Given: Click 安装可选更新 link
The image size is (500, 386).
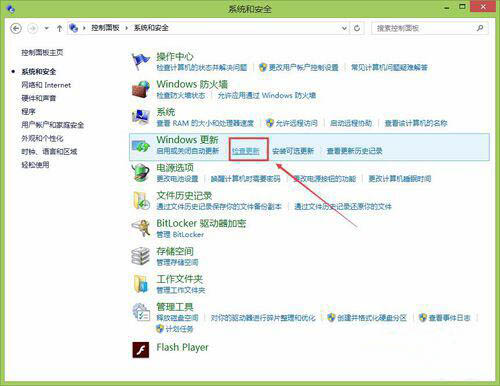Looking at the screenshot, I should click(x=293, y=151).
